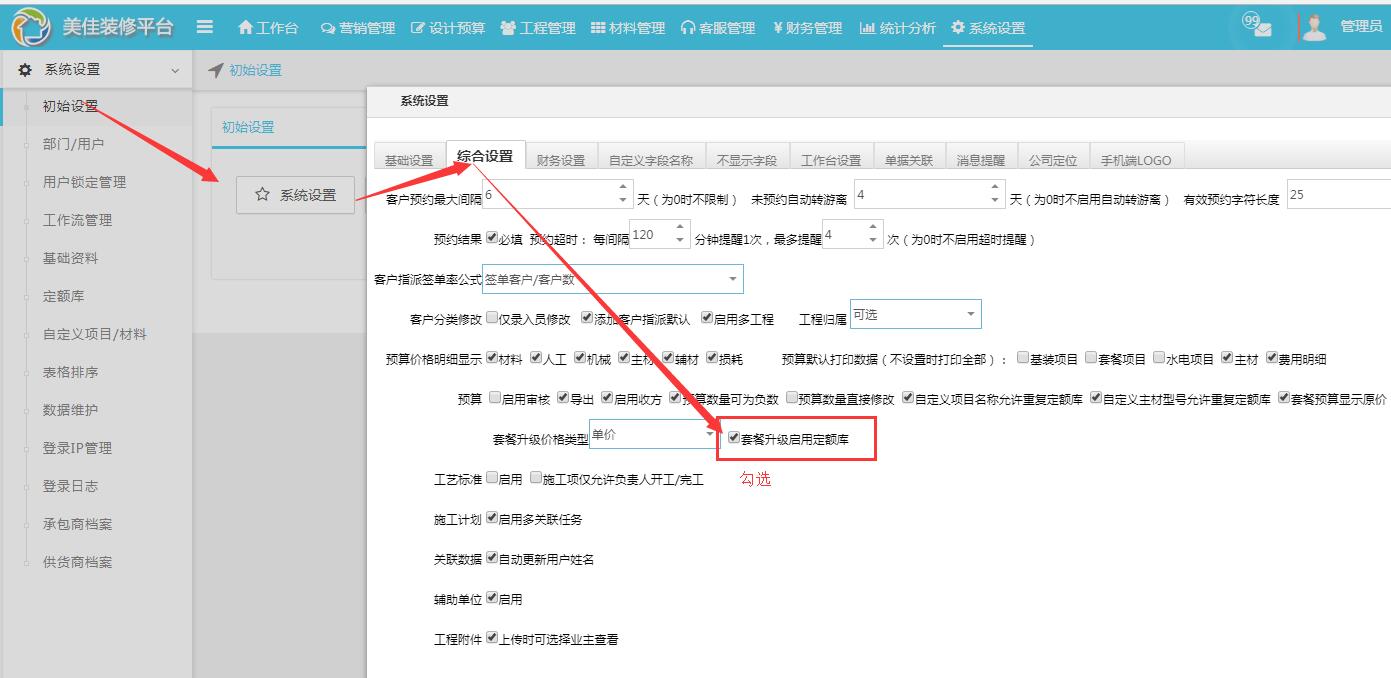Image resolution: width=1391 pixels, height=678 pixels.
Task: Open the 工程管理 menu item
Action: pos(537,29)
